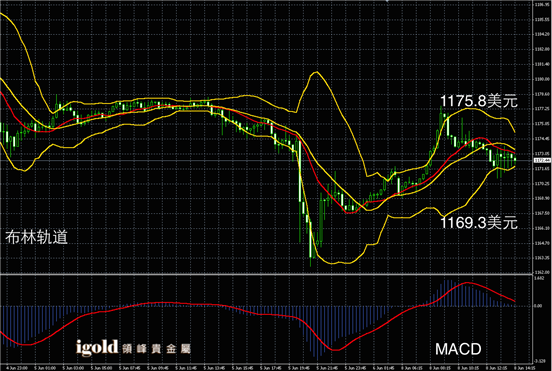
Task: Click the igold logo watermark
Action: 97,347
